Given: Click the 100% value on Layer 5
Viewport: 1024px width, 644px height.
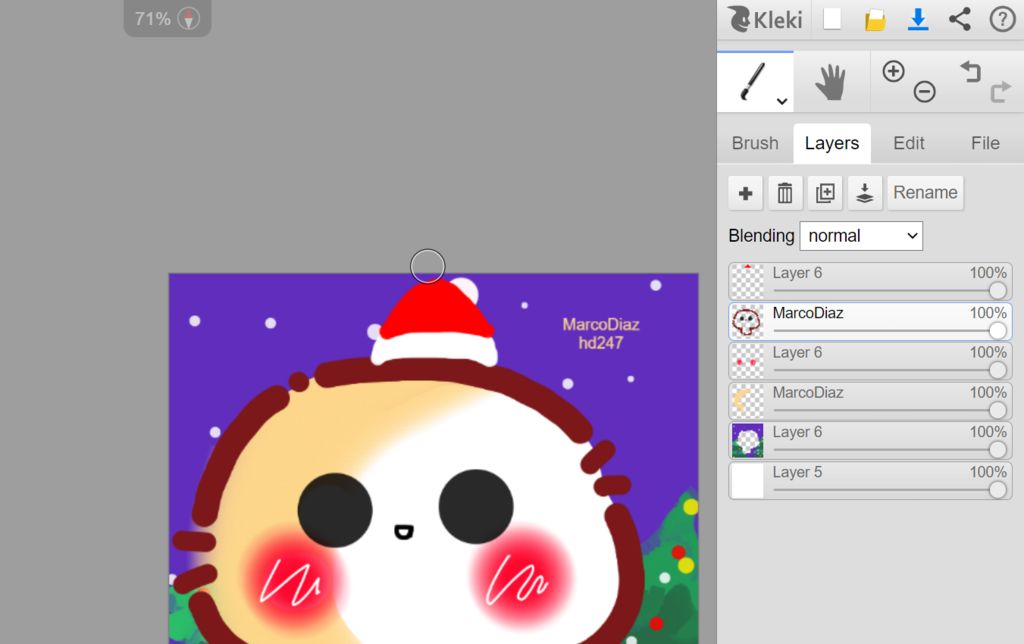Looking at the screenshot, I should (987, 472).
